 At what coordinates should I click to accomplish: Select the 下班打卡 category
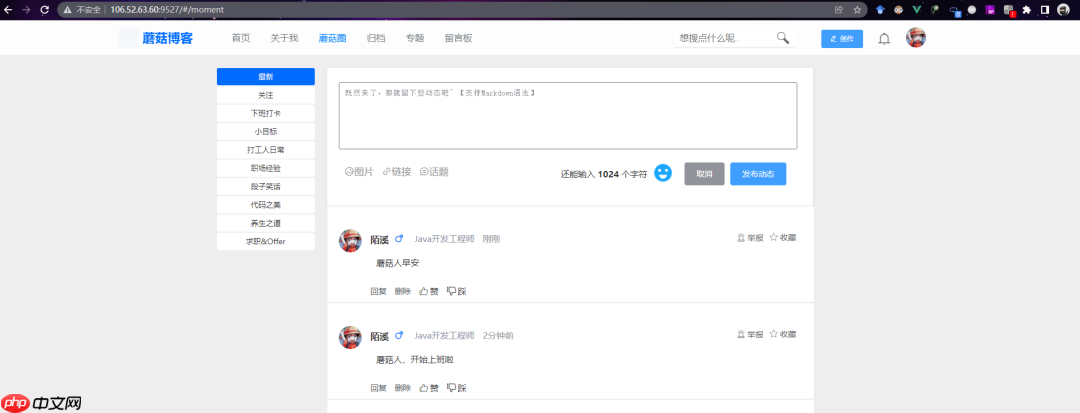pyautogui.click(x=266, y=113)
